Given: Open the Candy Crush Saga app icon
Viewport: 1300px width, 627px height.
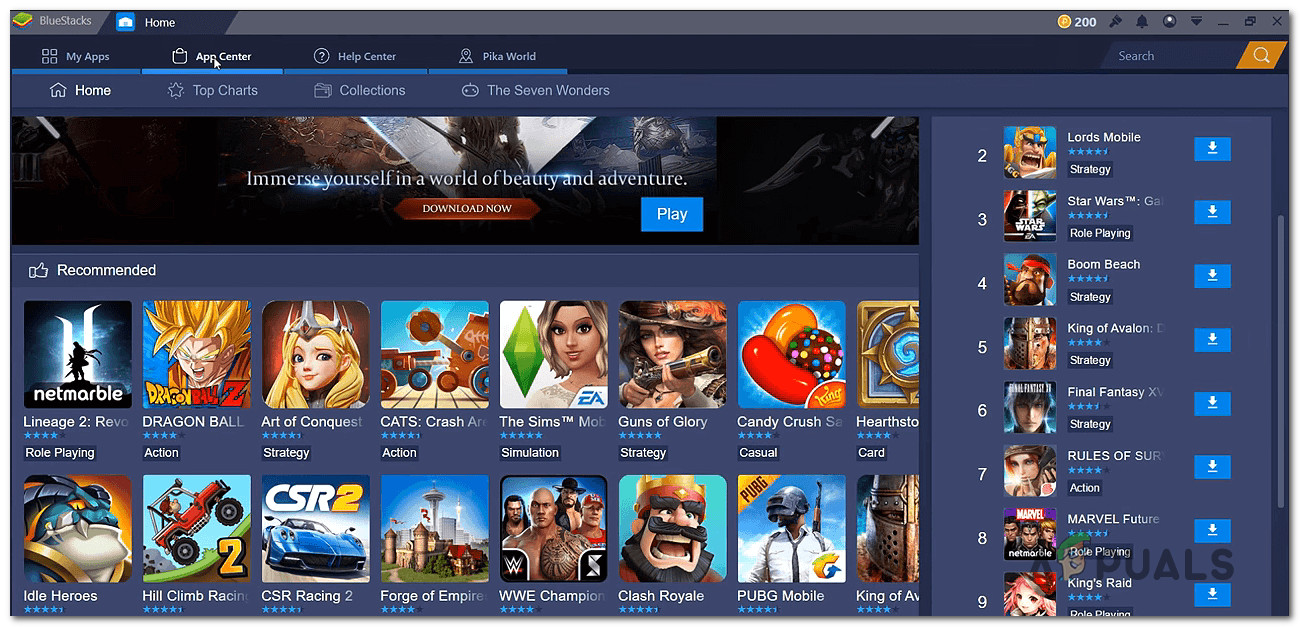Looking at the screenshot, I should (x=792, y=355).
